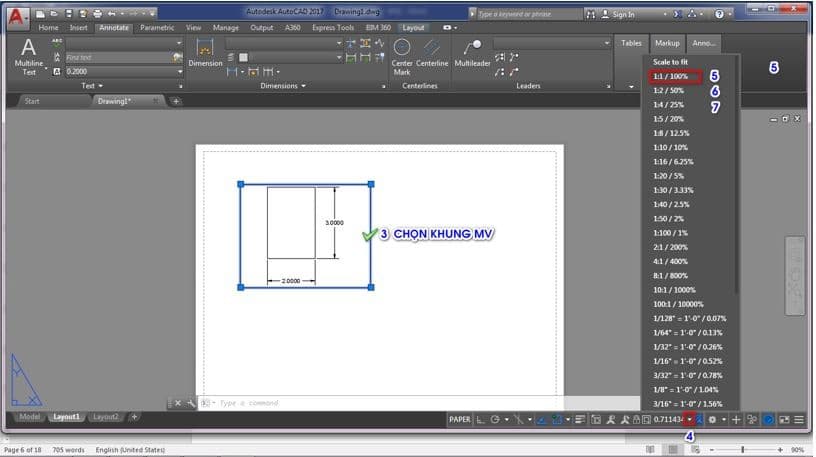Click the Clean Screen icon in status bar
The height and width of the screenshot is (457, 816).
click(x=784, y=420)
